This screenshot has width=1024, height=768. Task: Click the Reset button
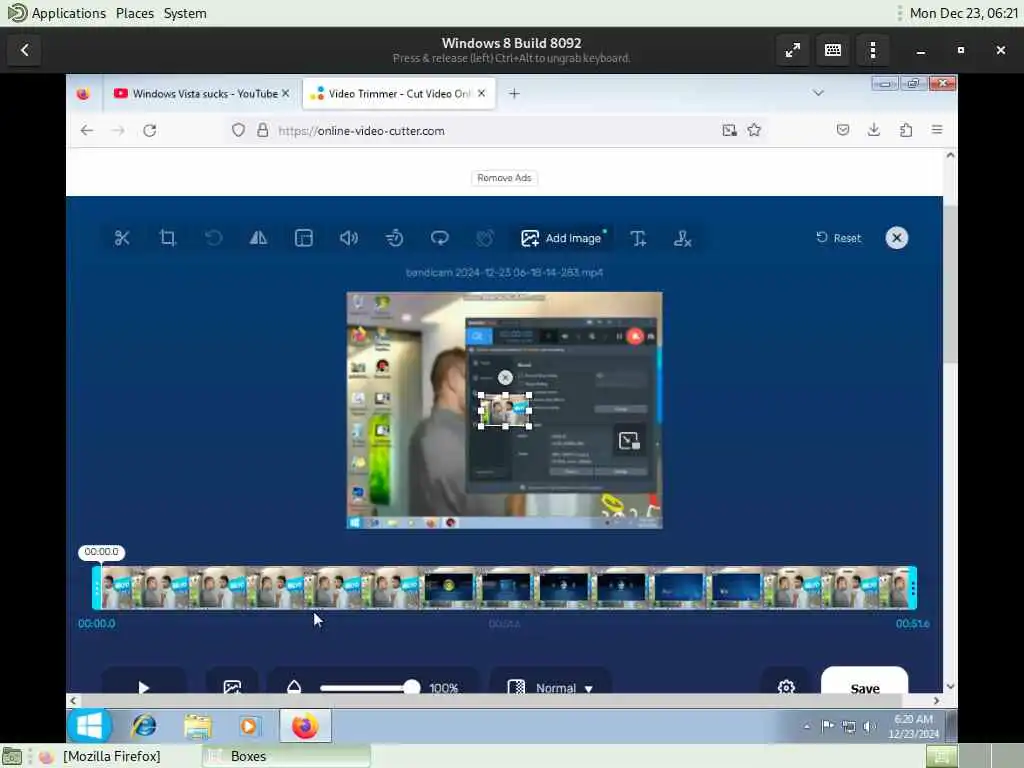click(839, 238)
